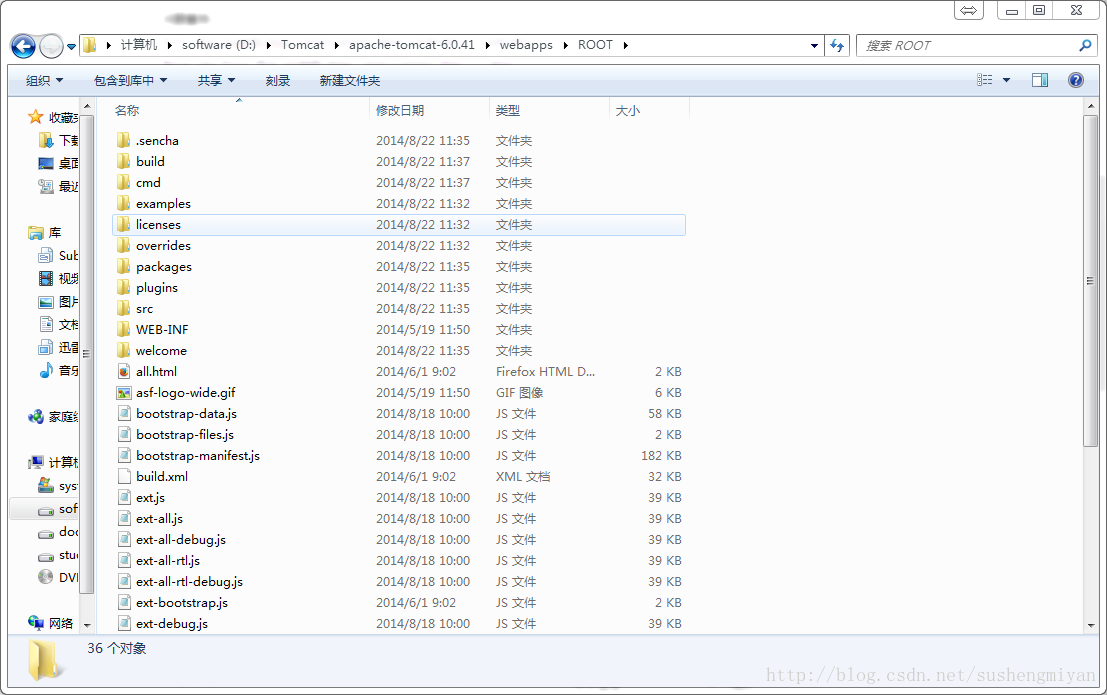
Task: Click the DVD drive icon in sidebar
Action: tap(46, 577)
